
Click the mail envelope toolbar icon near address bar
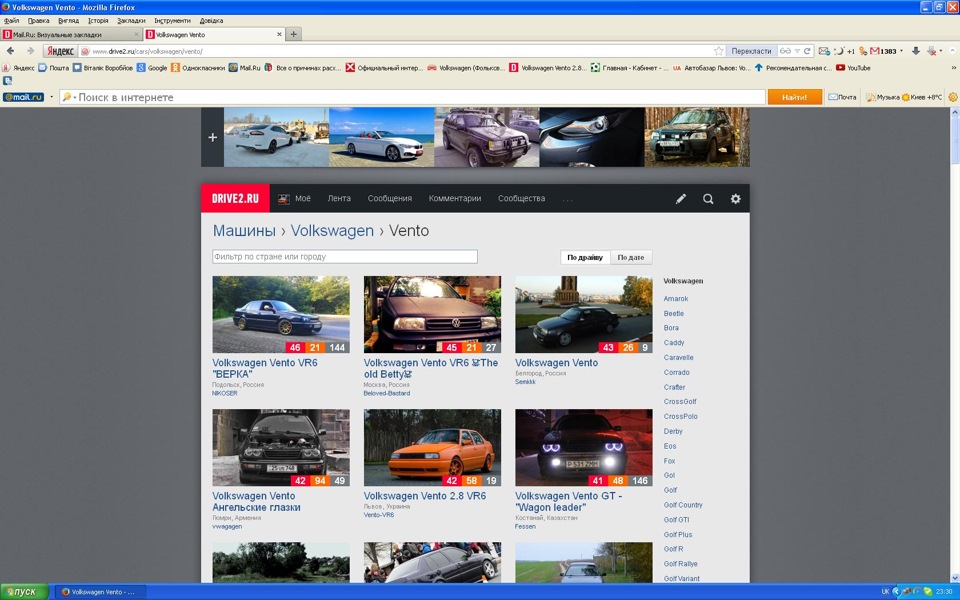[x=824, y=51]
